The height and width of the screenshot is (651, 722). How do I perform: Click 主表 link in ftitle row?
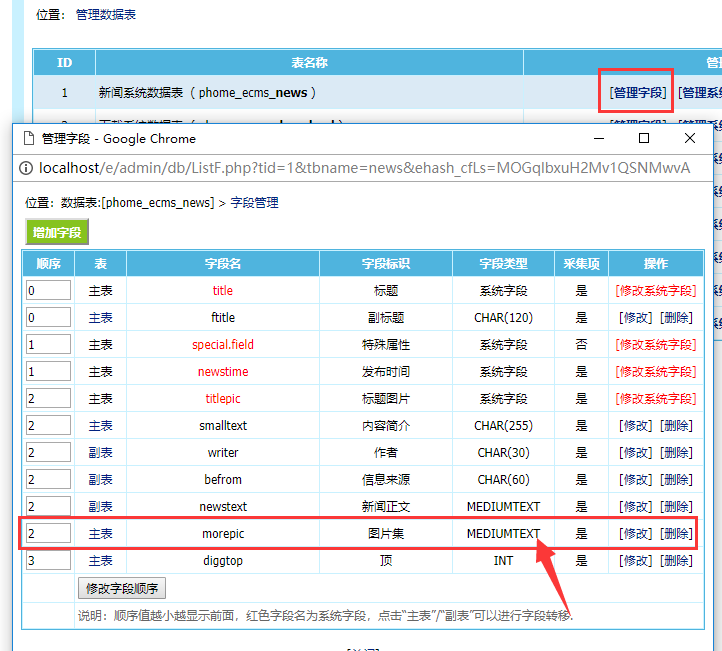tap(100, 318)
